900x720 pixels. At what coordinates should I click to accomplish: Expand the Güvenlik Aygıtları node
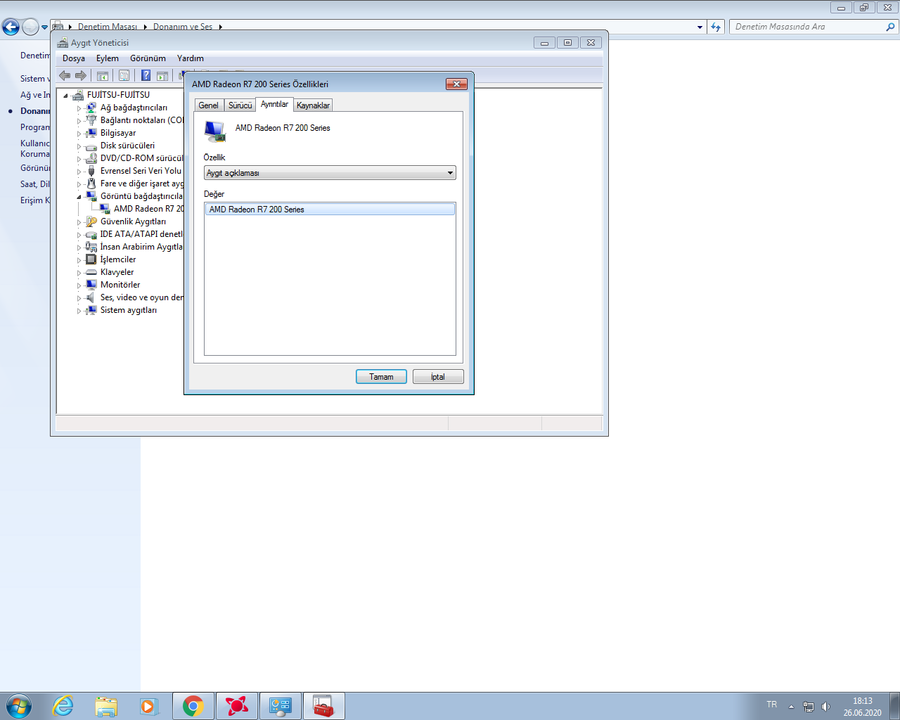click(x=79, y=222)
